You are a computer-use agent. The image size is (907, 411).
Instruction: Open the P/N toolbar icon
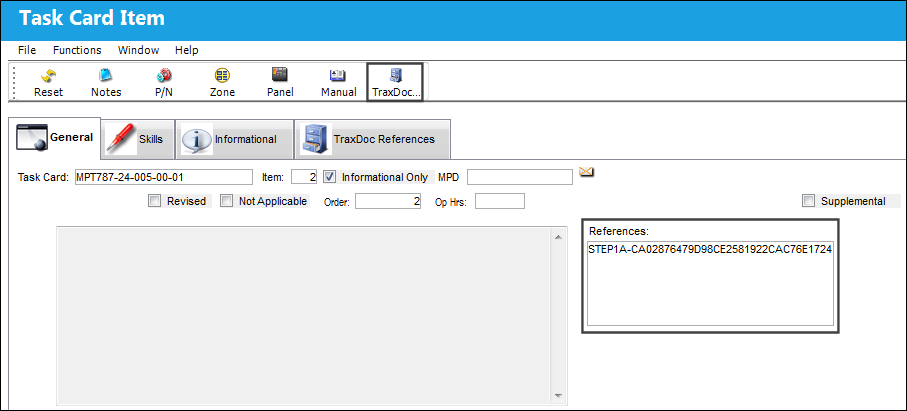[164, 82]
